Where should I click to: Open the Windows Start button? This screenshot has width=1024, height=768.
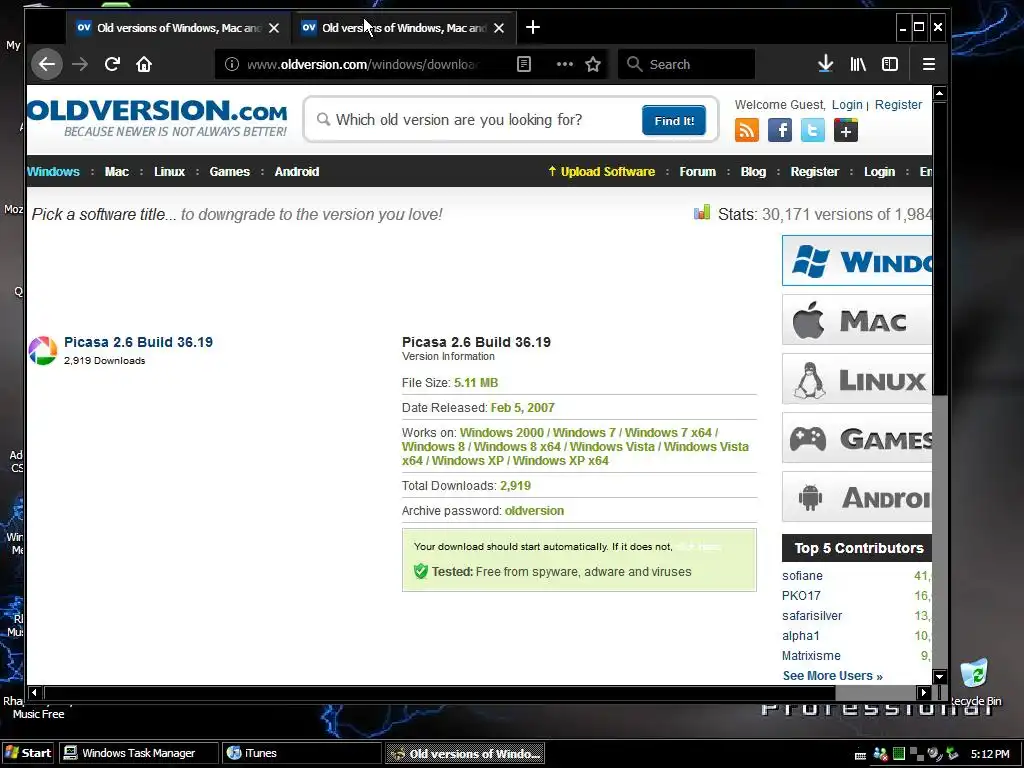point(28,753)
